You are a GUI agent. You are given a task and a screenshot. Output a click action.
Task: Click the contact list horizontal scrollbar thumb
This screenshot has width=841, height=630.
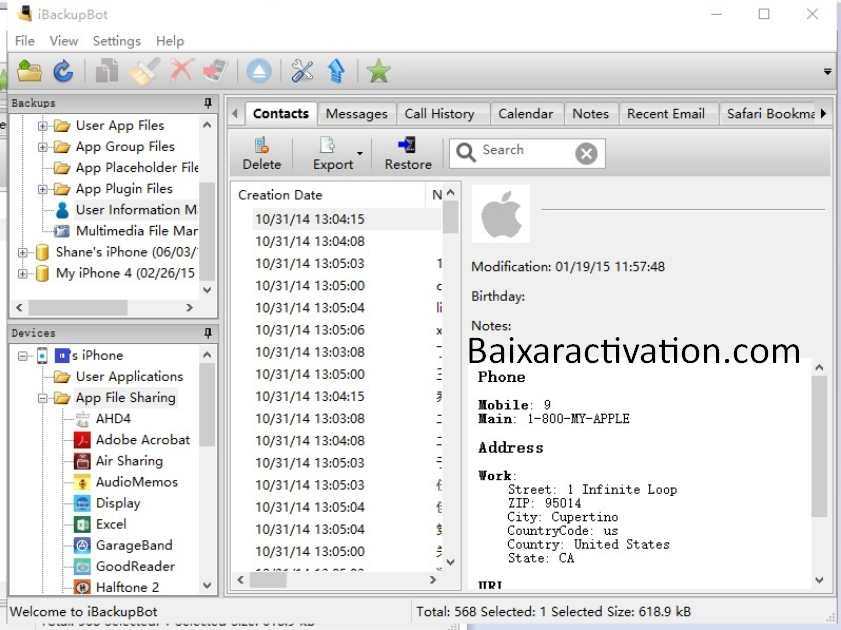pos(268,580)
